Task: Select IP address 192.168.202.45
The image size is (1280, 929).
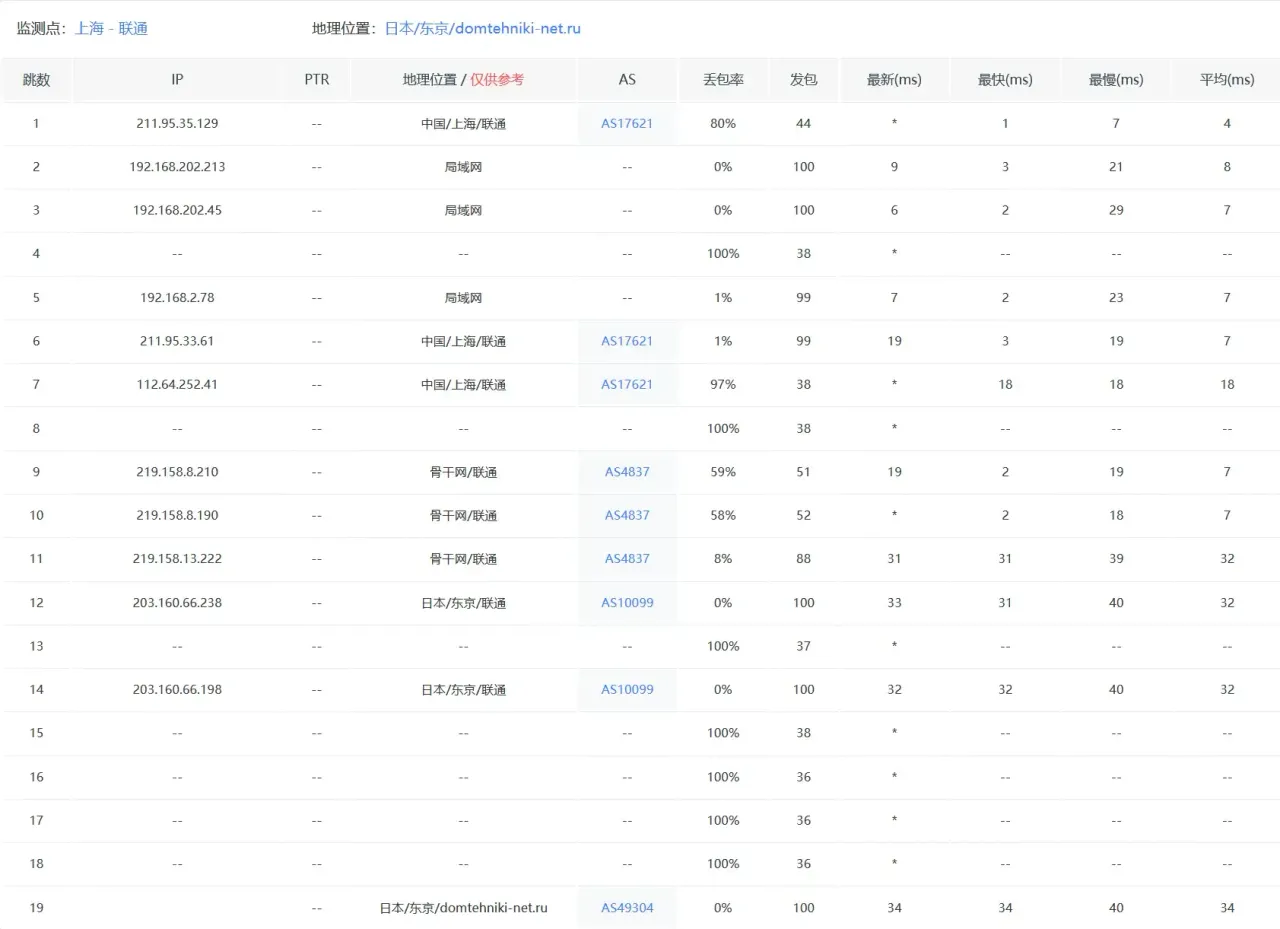Action: [177, 211]
